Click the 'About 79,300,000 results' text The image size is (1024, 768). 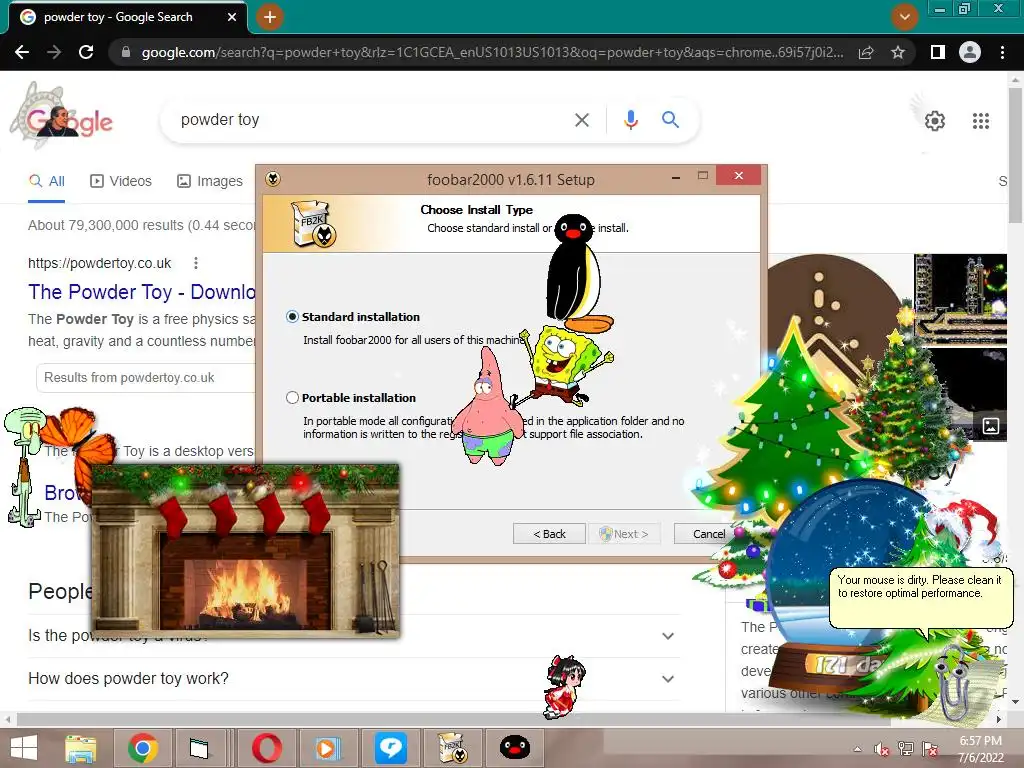(x=141, y=225)
